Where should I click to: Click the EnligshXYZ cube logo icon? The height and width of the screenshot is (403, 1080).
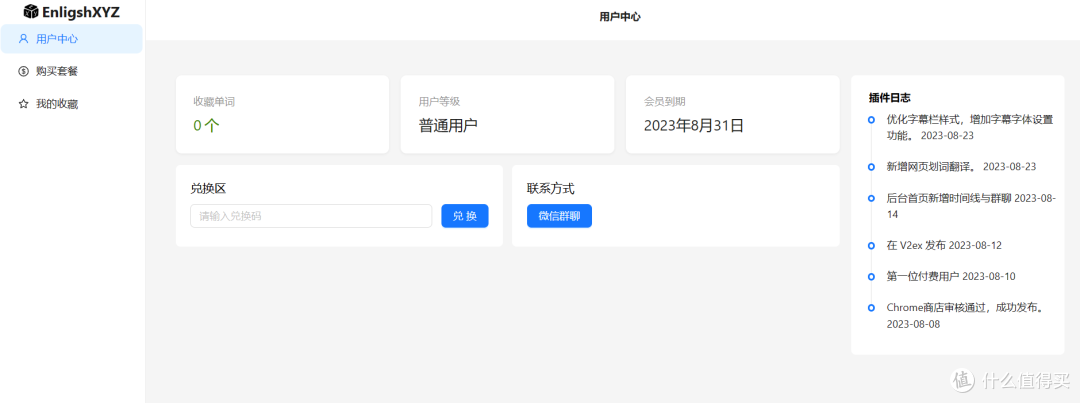coord(31,10)
